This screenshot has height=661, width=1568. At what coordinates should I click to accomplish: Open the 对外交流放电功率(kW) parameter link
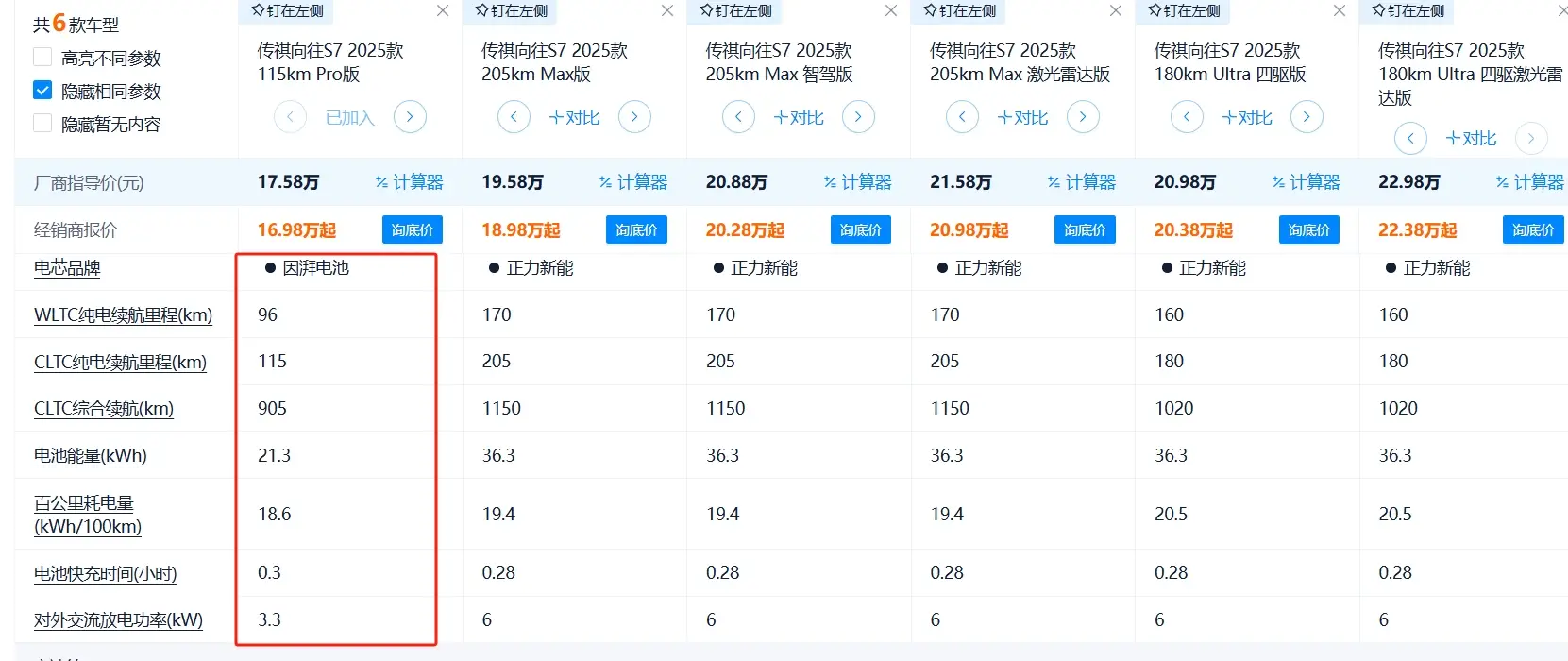[119, 619]
